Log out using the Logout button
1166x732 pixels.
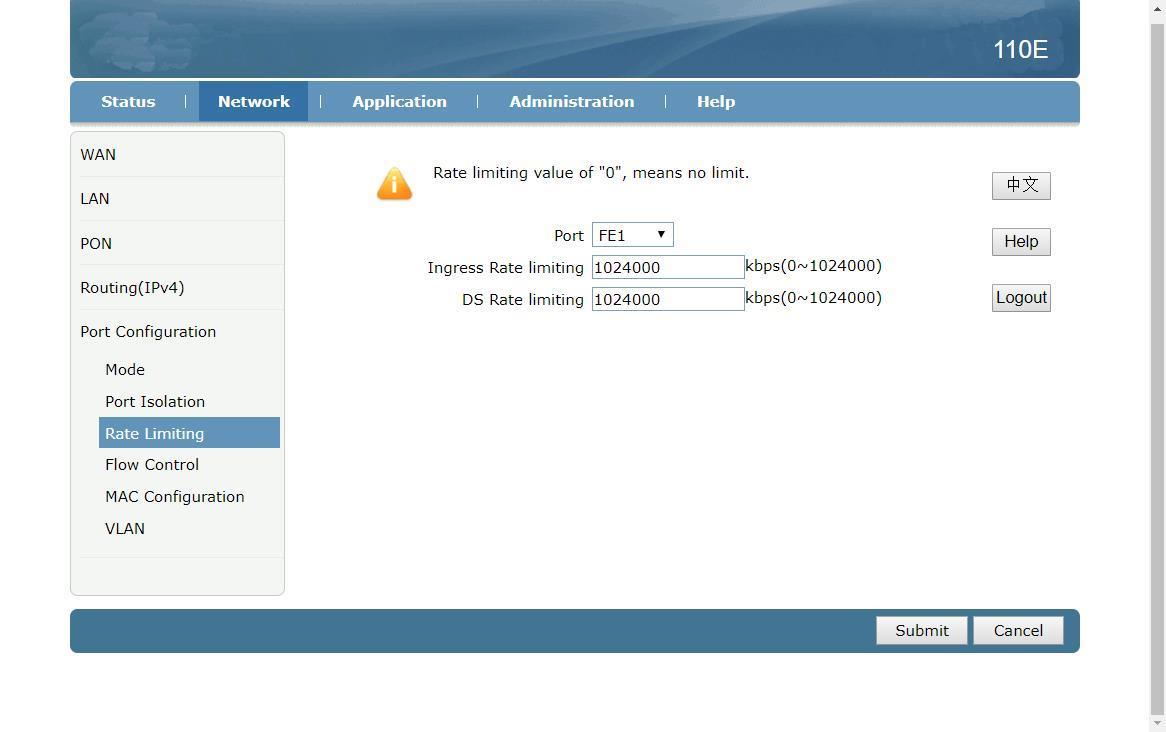(1021, 298)
